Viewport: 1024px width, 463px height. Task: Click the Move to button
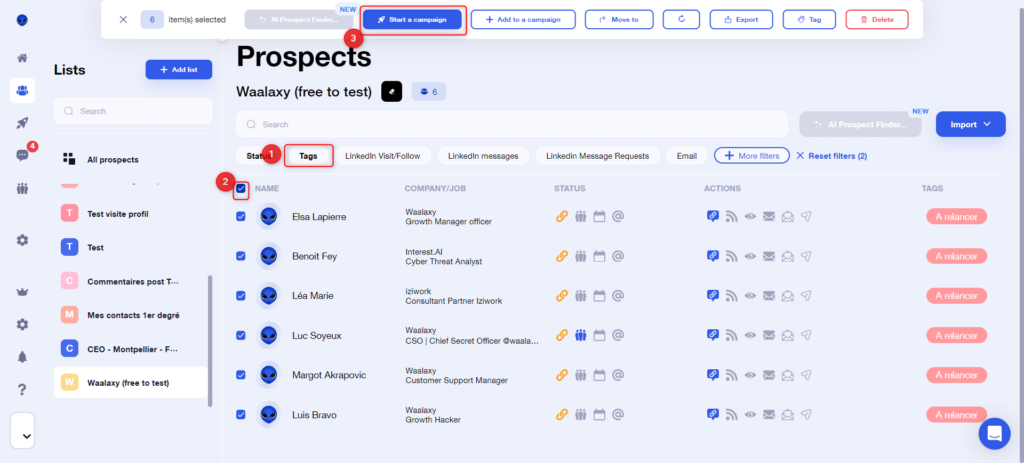(x=618, y=20)
